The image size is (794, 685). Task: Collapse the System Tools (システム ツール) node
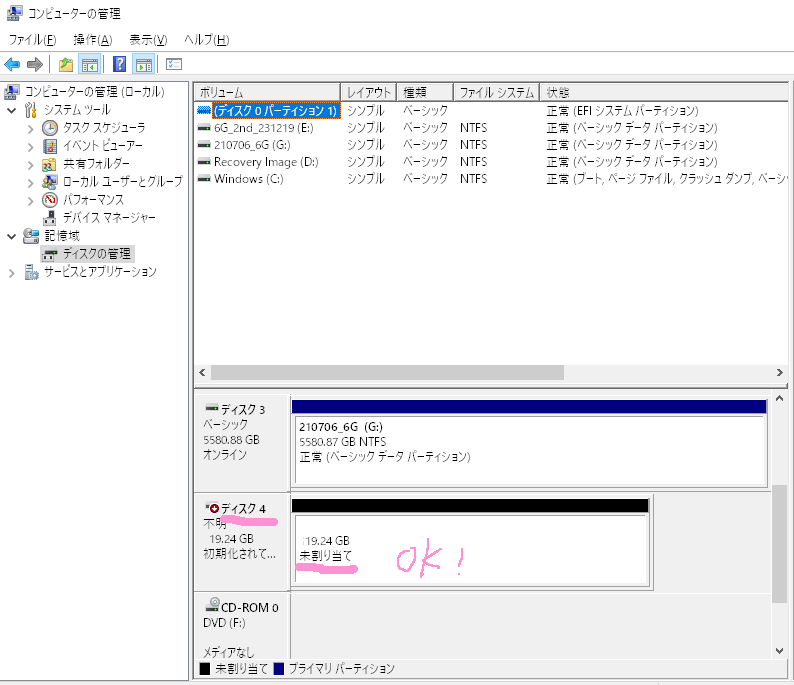point(12,110)
